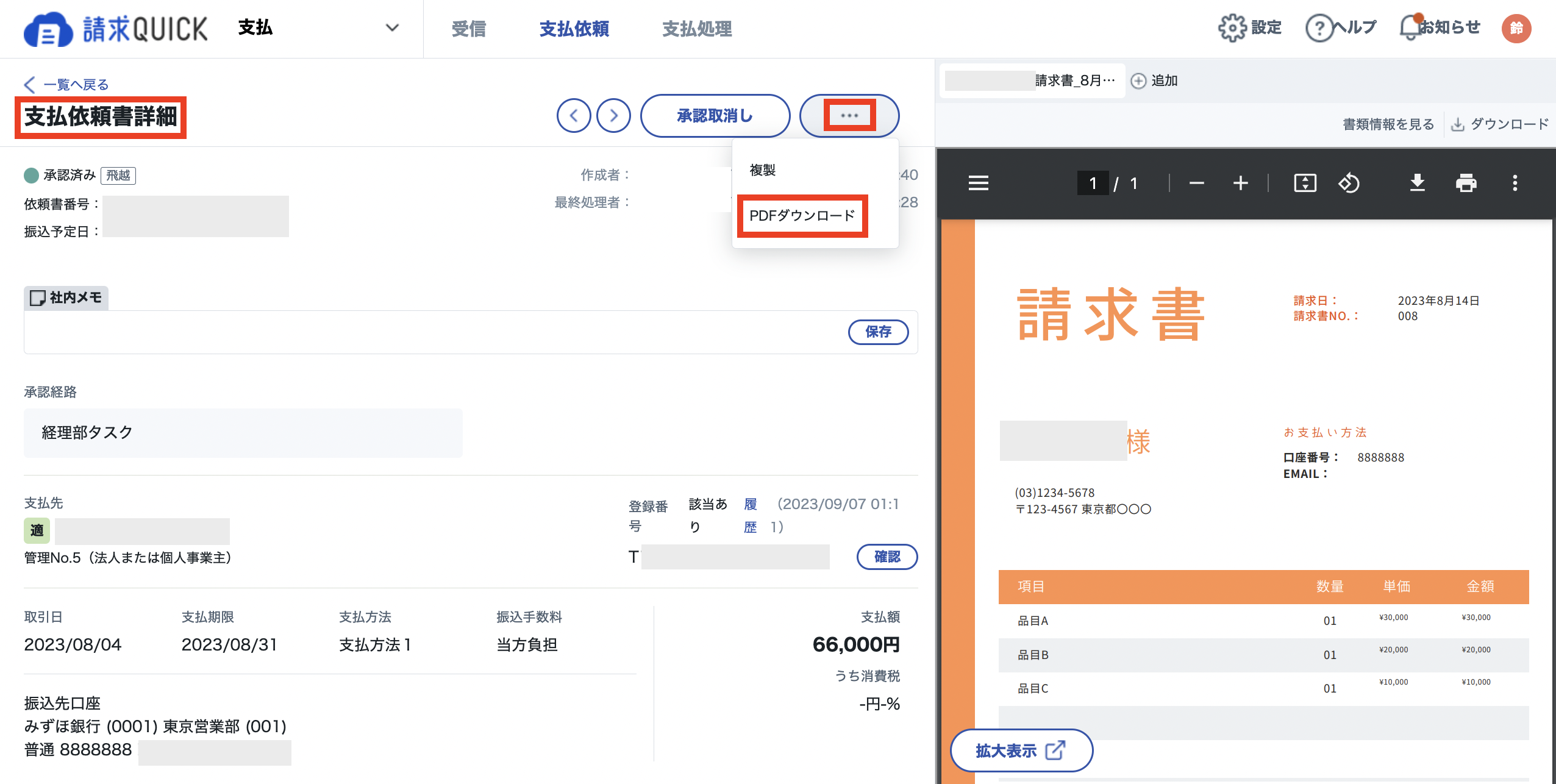Click 書類情報を見る link

click(x=1388, y=124)
